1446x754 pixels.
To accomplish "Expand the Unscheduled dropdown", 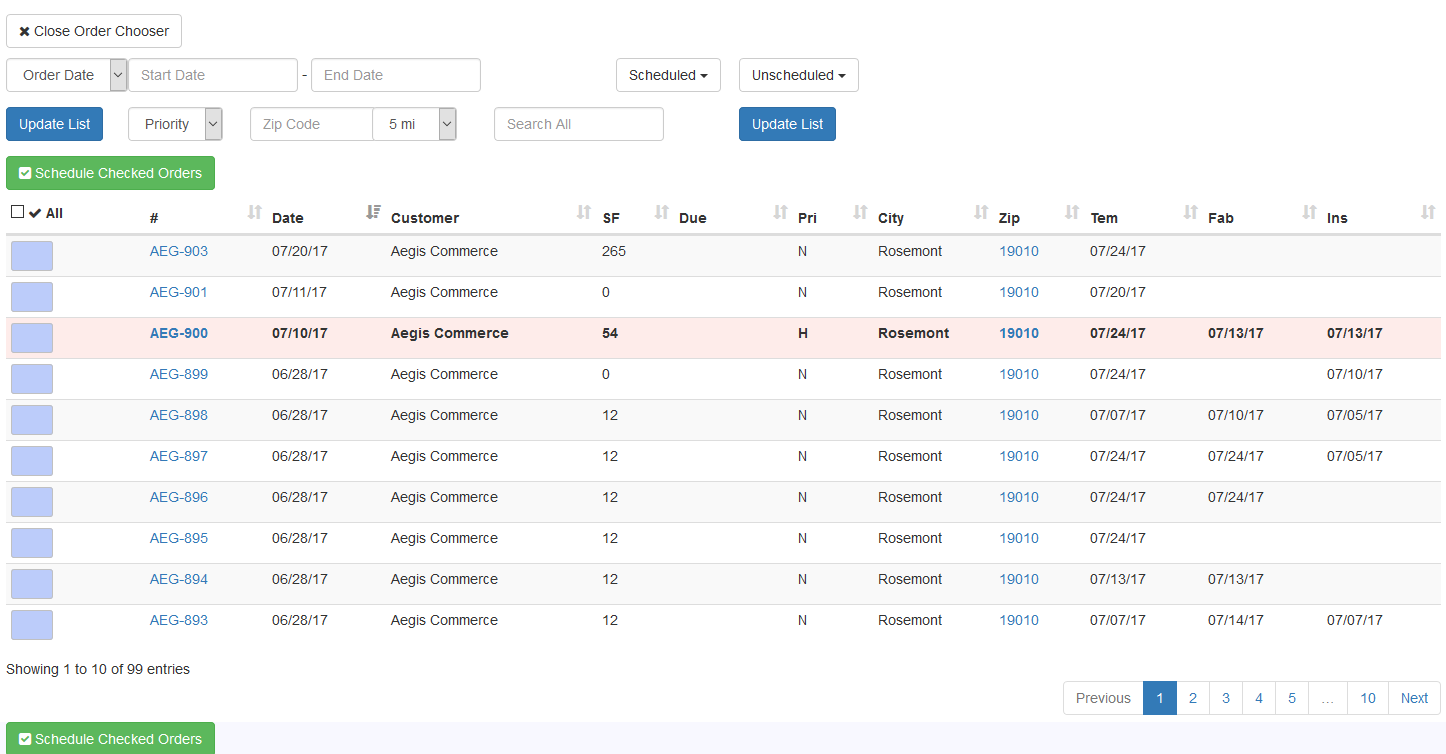I will pyautogui.click(x=798, y=75).
